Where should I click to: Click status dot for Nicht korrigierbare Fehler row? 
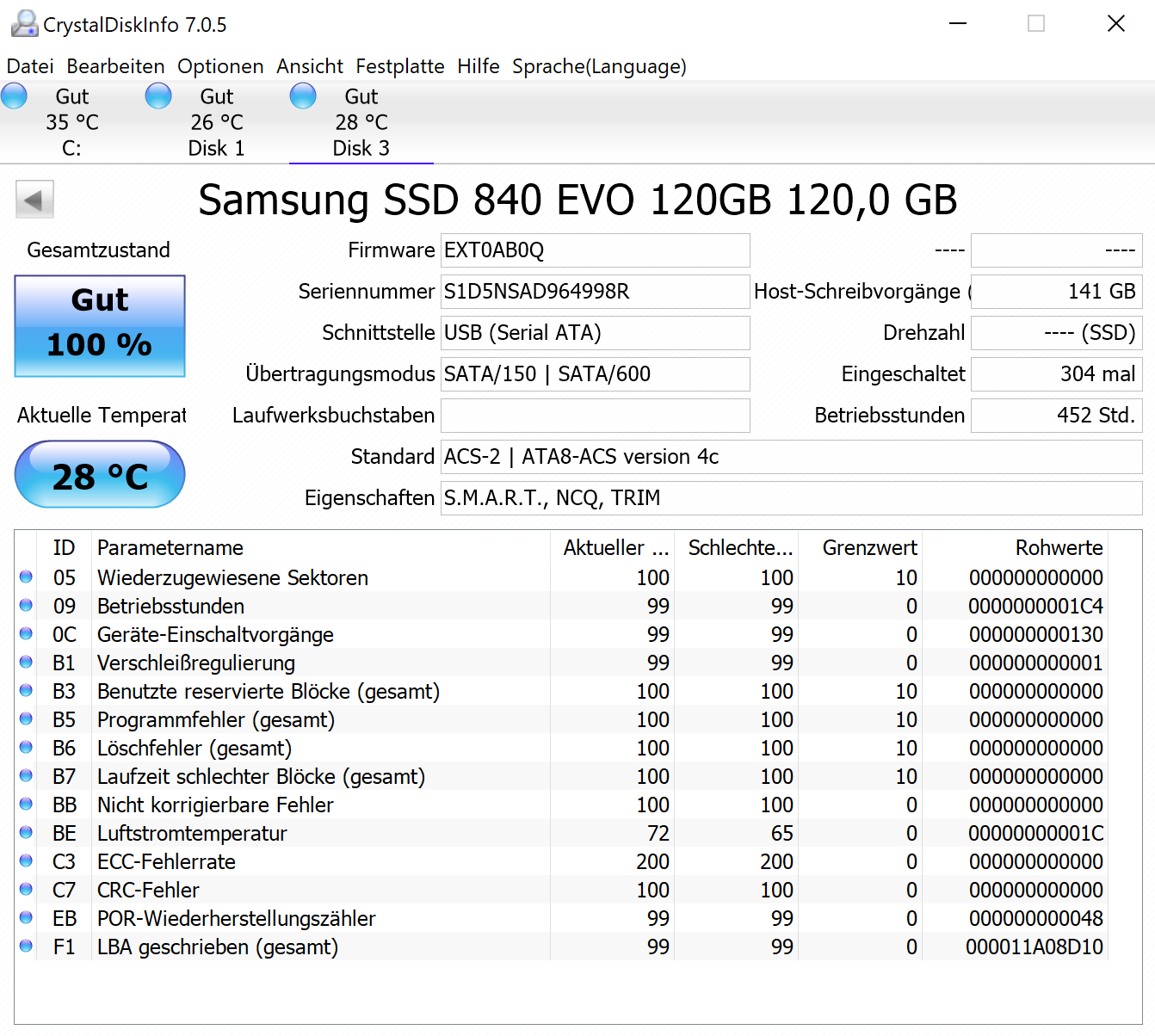pyautogui.click(x=26, y=805)
